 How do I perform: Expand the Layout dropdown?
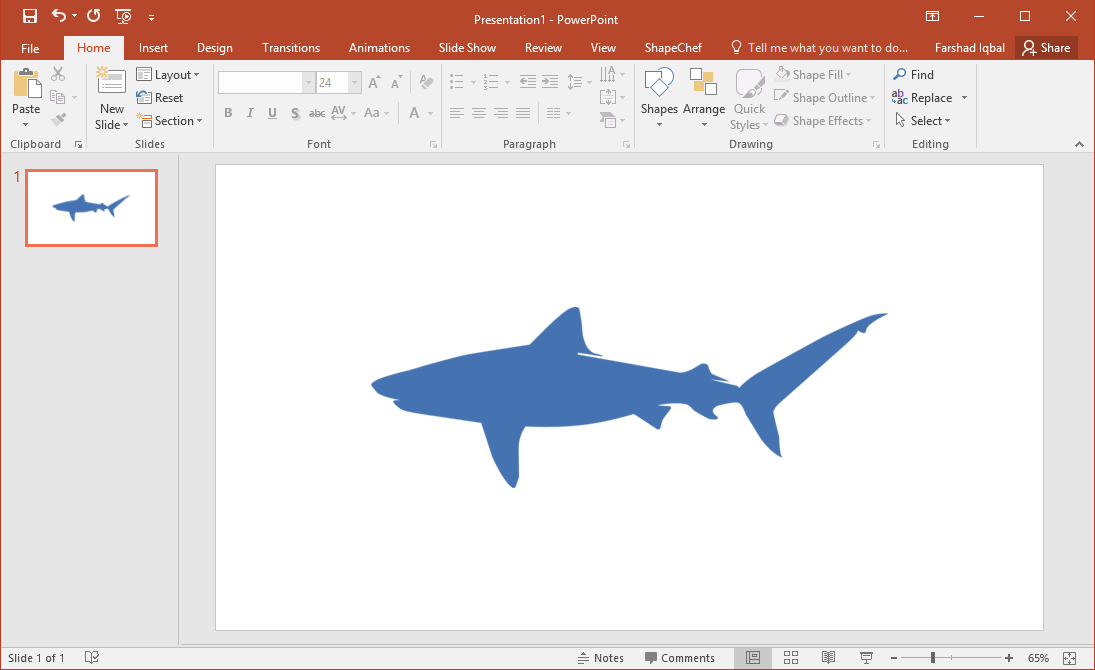(x=168, y=75)
